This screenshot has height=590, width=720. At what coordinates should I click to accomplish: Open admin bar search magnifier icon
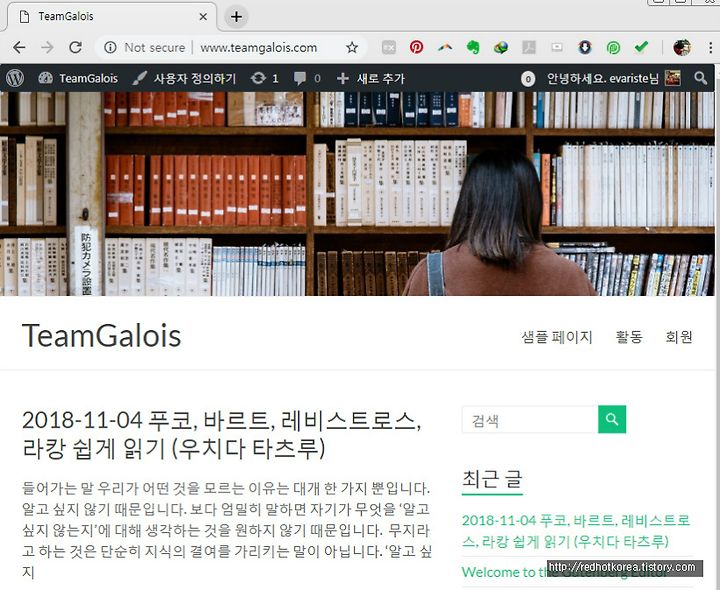(700, 78)
